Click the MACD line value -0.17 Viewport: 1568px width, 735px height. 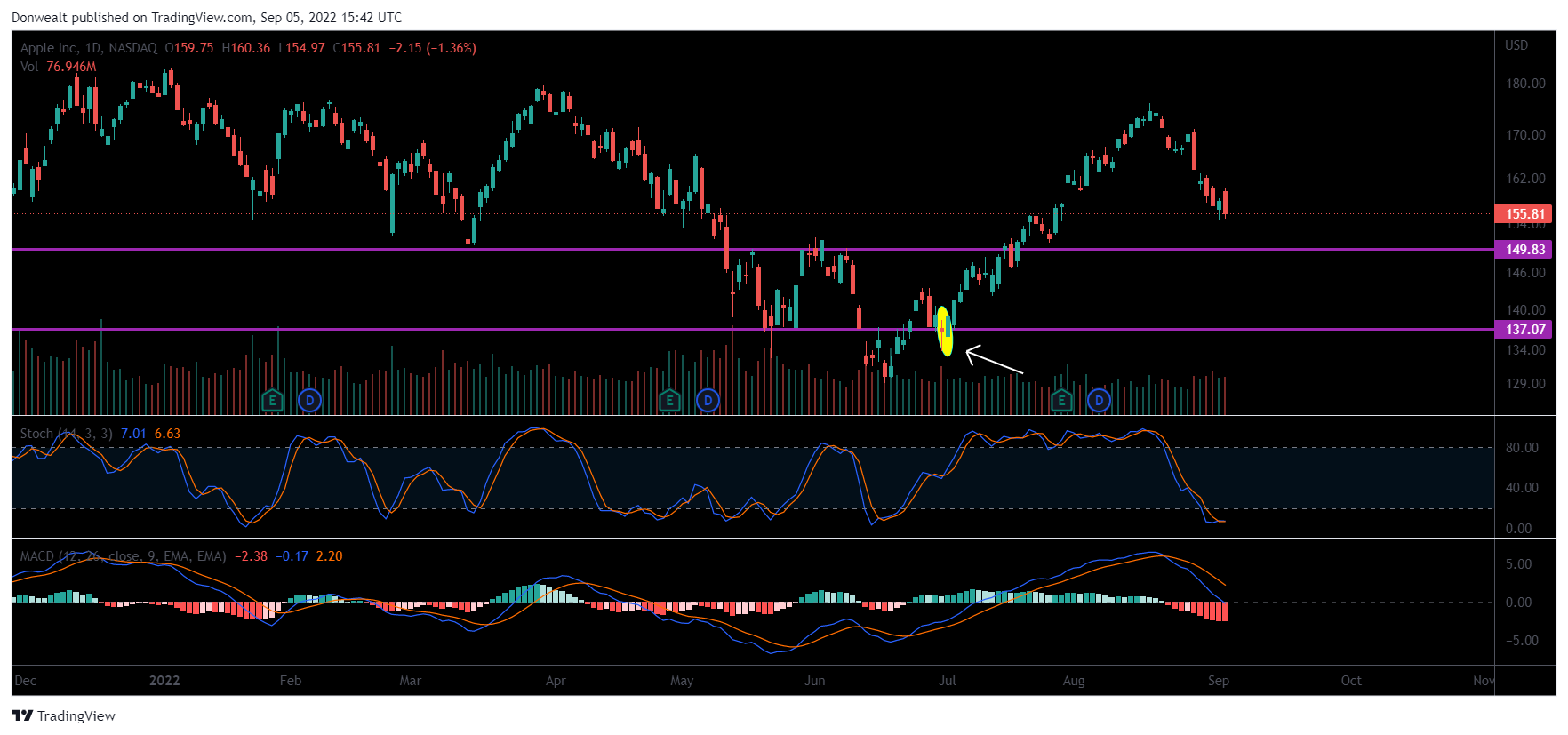pyautogui.click(x=292, y=556)
